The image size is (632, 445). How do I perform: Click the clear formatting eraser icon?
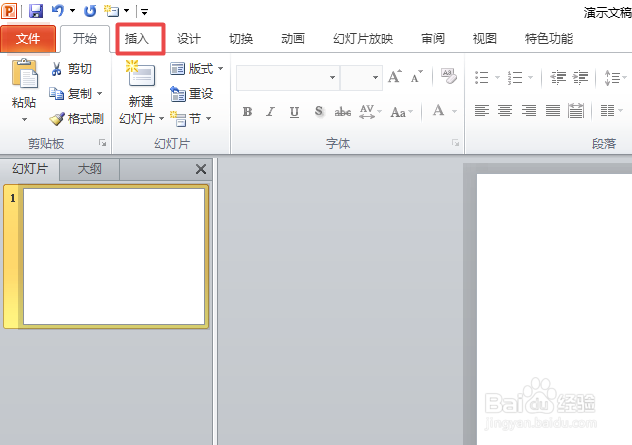click(448, 76)
